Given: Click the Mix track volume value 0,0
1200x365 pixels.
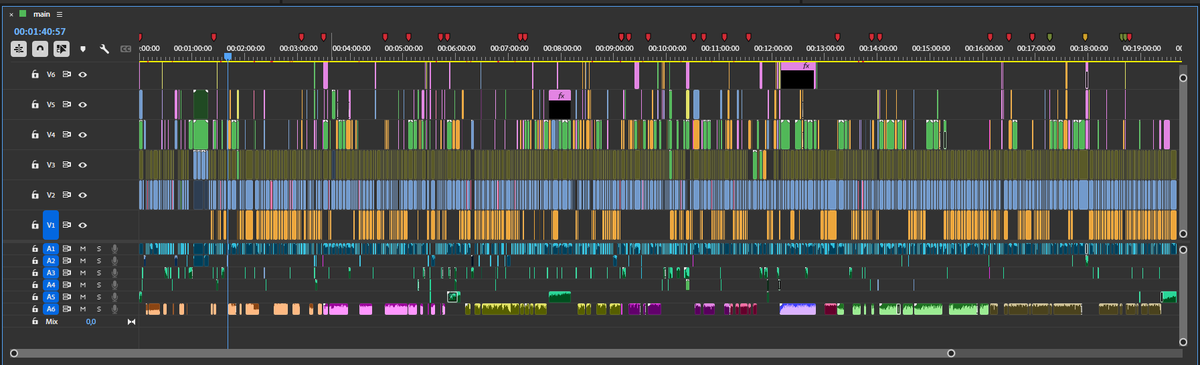Looking at the screenshot, I should pos(91,322).
